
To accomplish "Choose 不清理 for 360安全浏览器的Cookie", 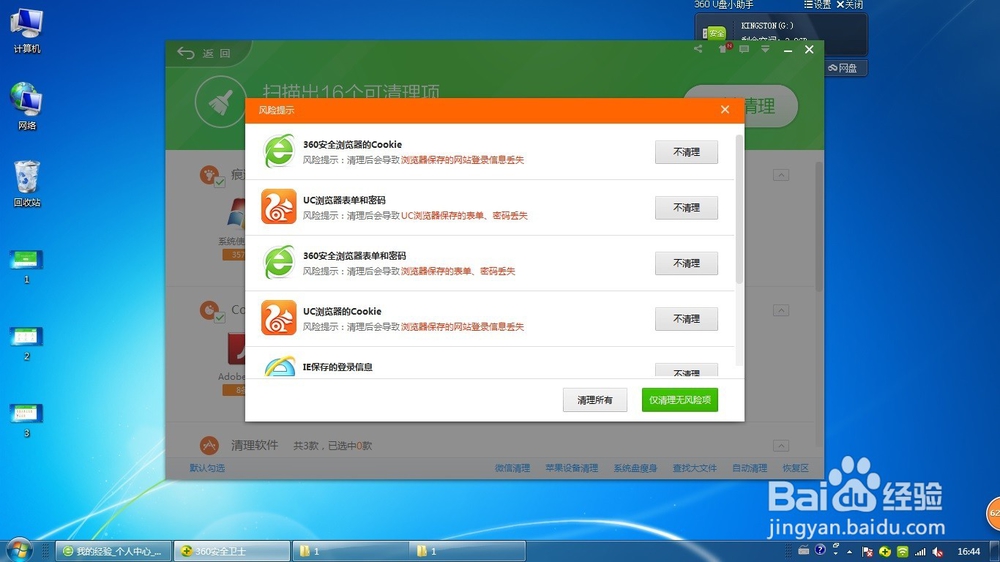I will point(686,152).
